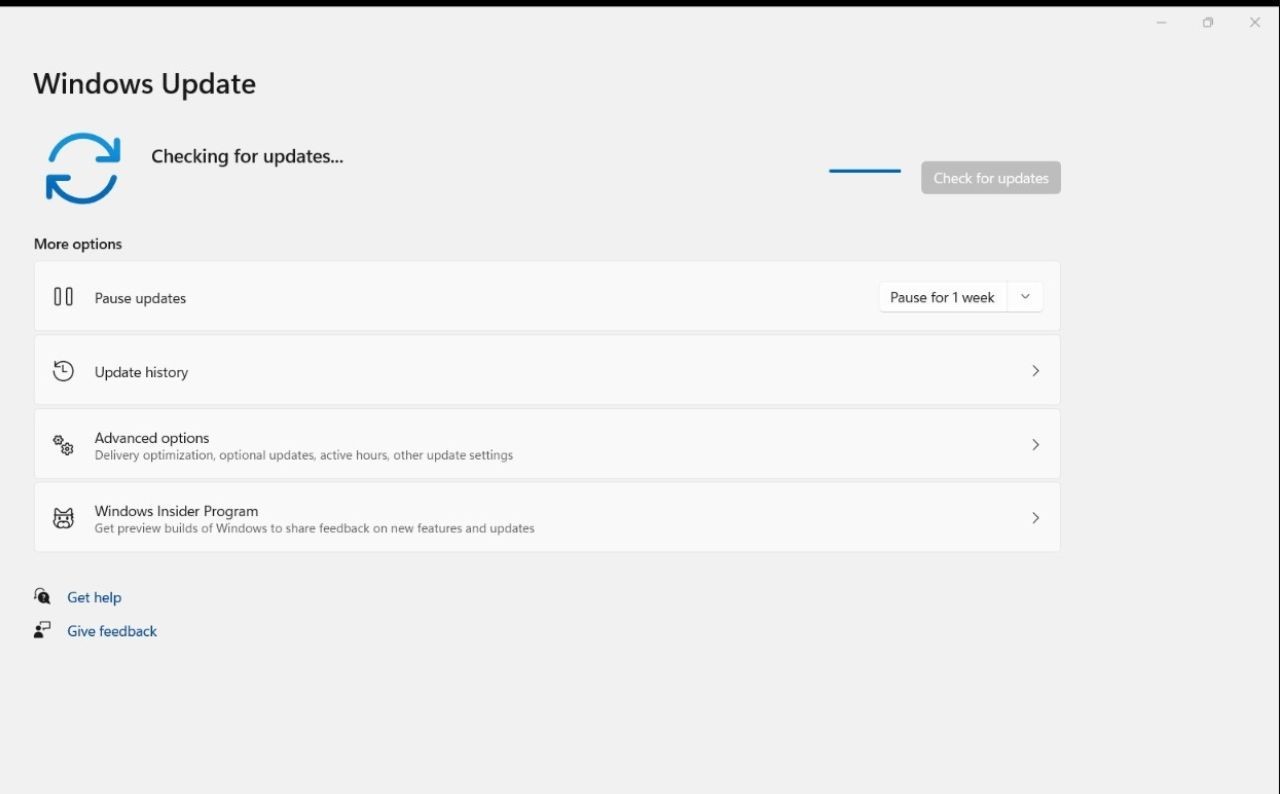The height and width of the screenshot is (794, 1280).
Task: Click the Windows Update page heading
Action: pos(145,84)
